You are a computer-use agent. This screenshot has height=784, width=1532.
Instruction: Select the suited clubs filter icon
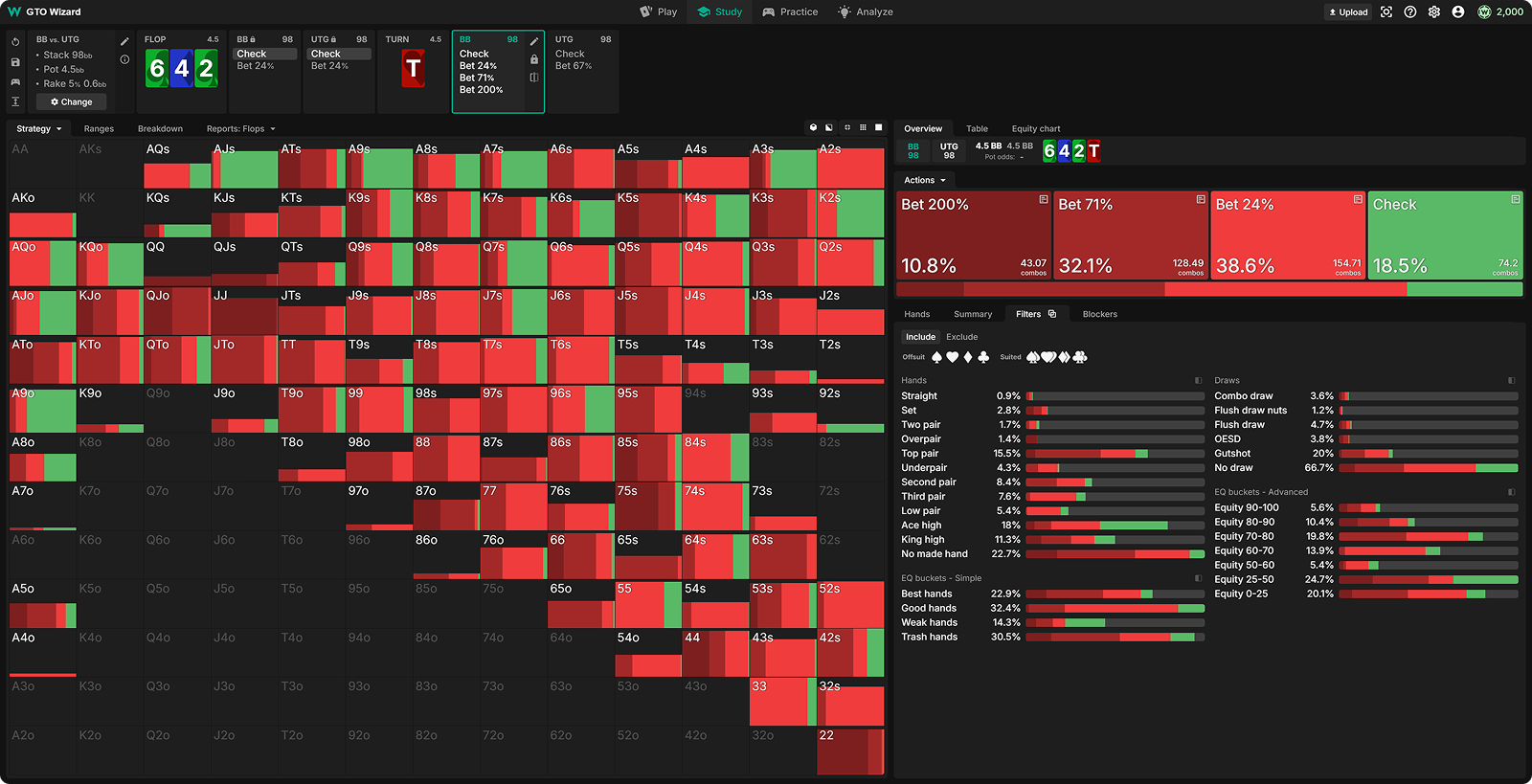1080,357
